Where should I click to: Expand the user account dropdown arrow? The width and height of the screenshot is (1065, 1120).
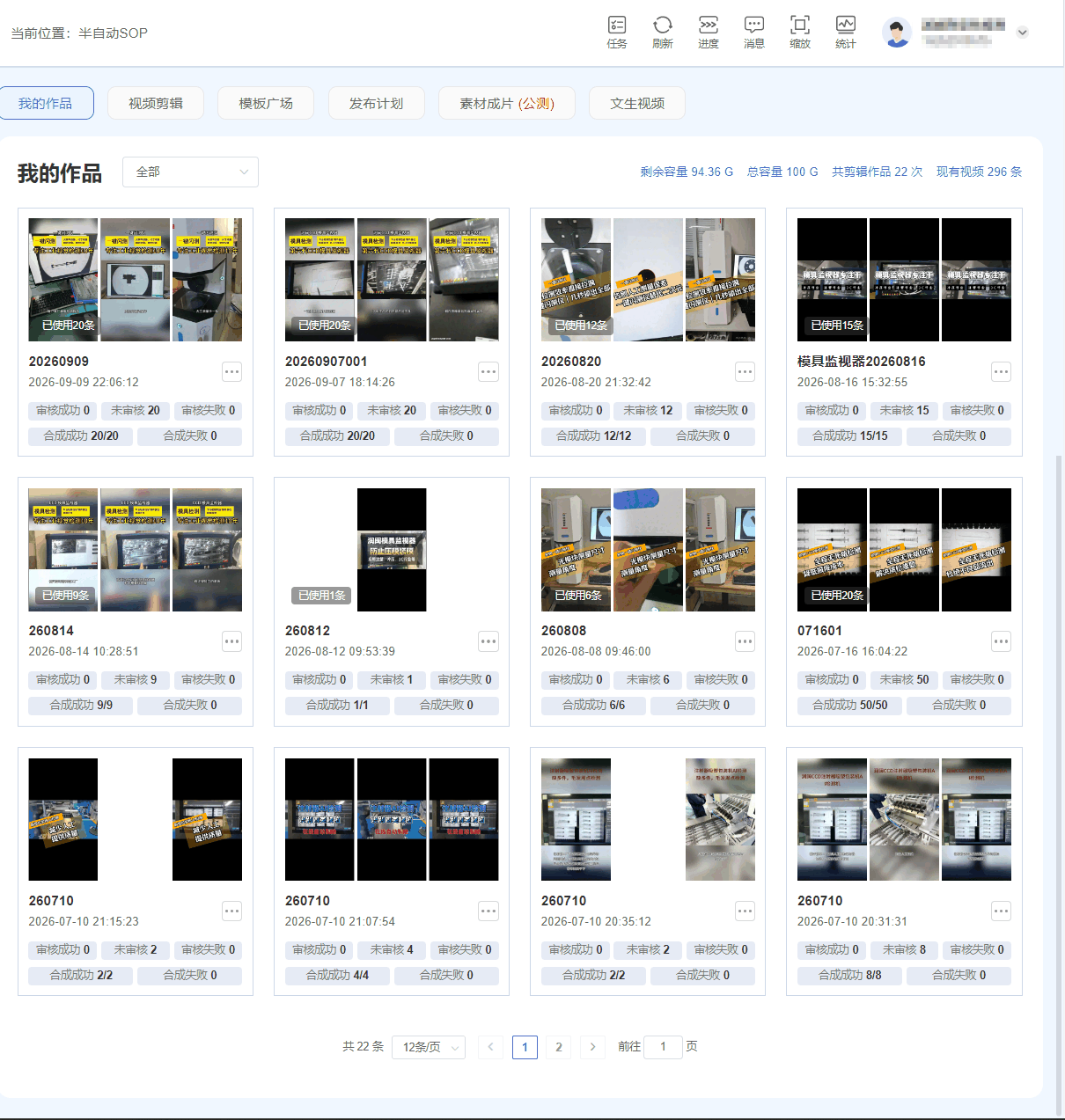click(x=1022, y=33)
